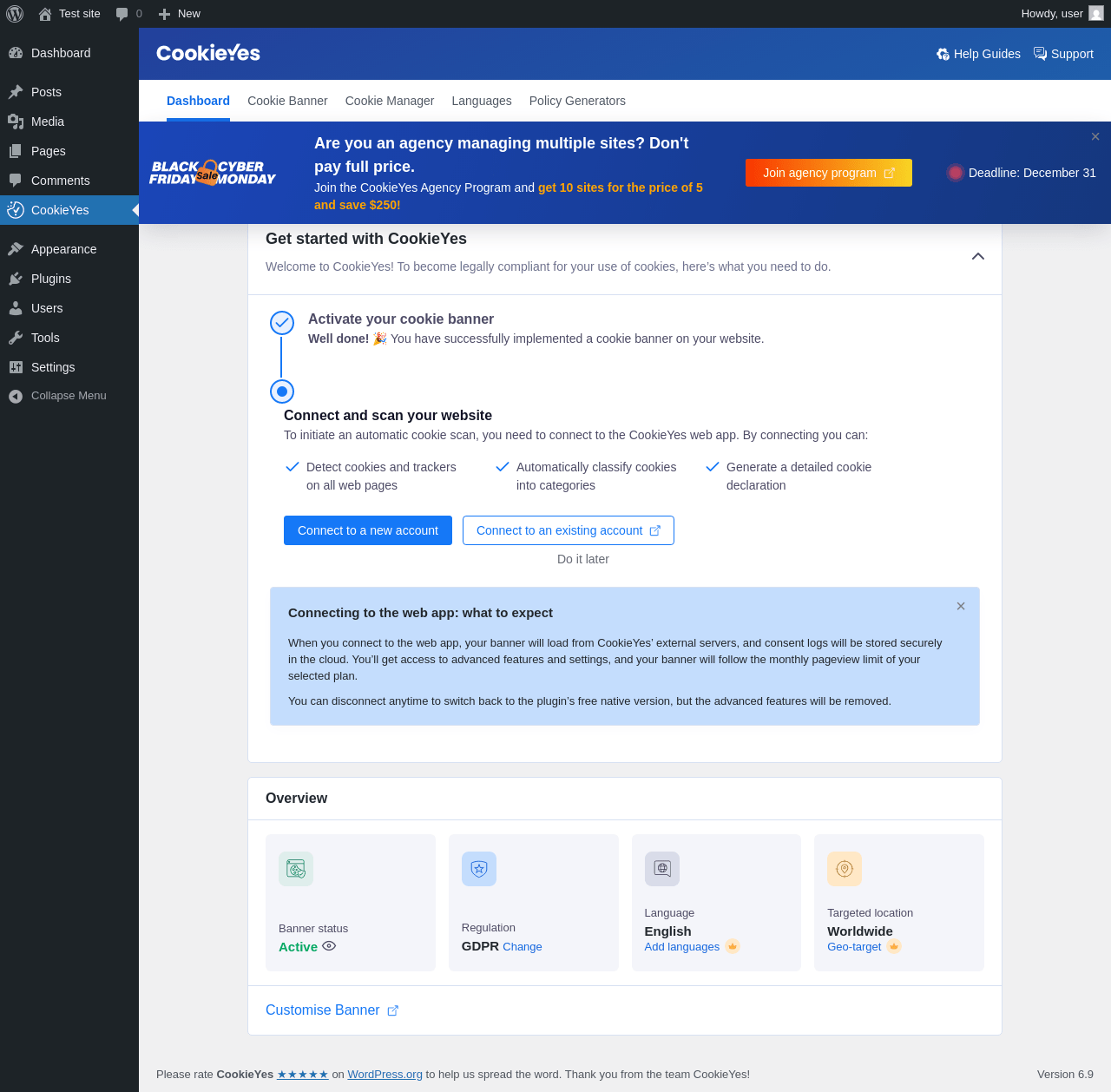The image size is (1111, 1092).
Task: Click the plus New content icon
Action: pos(164,14)
